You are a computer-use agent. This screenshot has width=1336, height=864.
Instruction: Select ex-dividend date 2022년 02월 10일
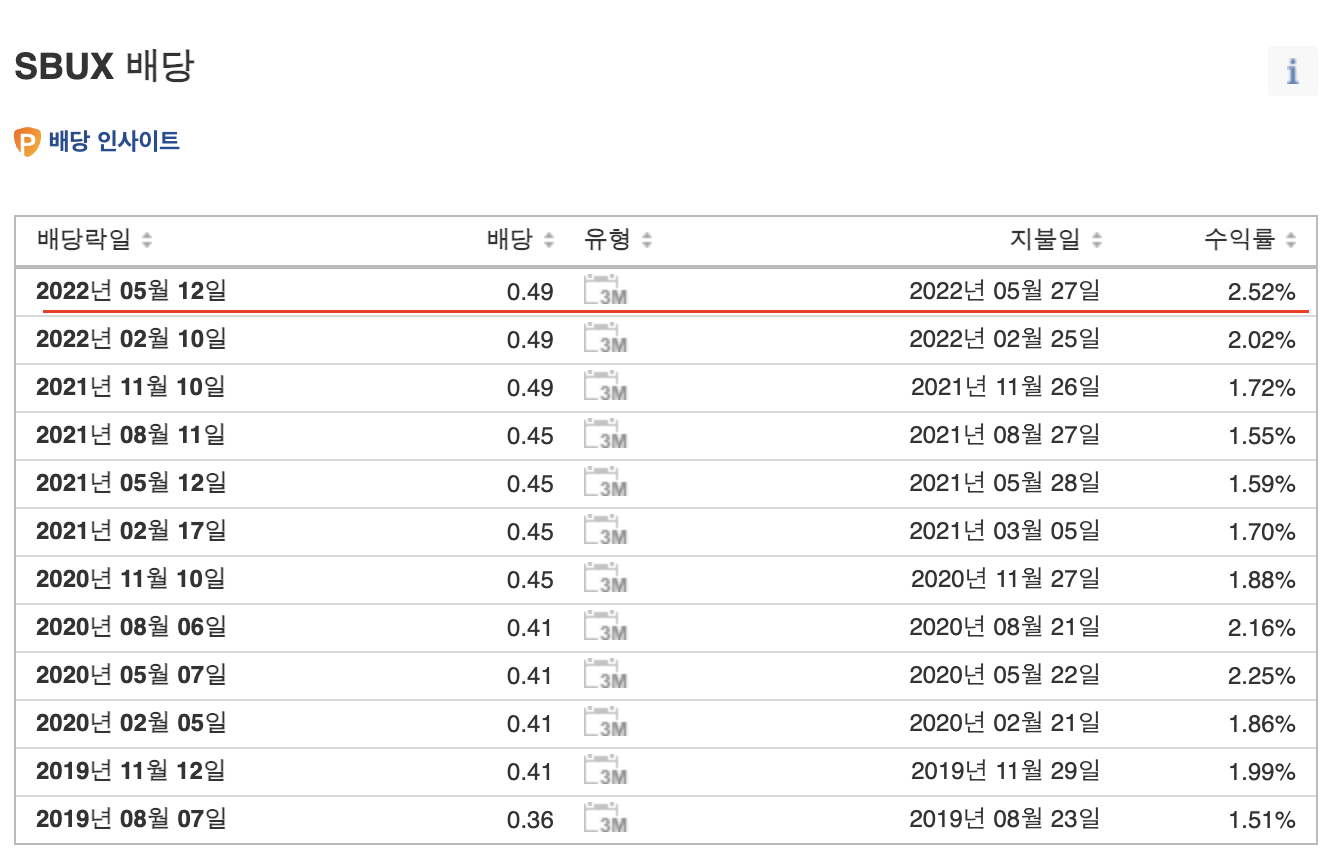[x=131, y=339]
